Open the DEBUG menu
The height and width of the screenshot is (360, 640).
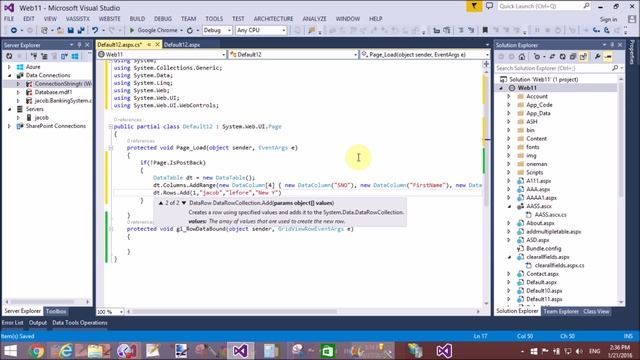(162, 19)
